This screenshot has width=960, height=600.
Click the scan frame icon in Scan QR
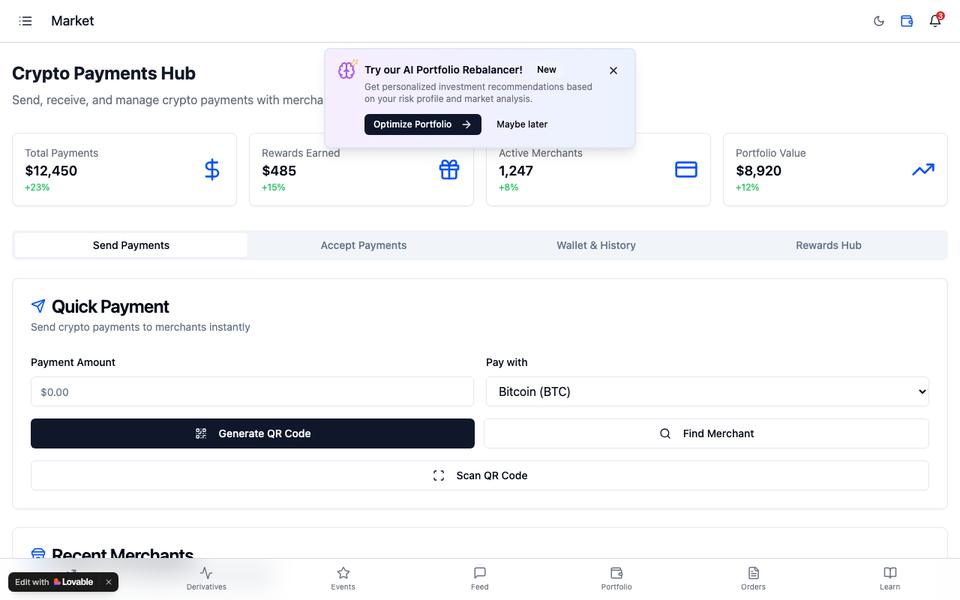click(x=438, y=475)
